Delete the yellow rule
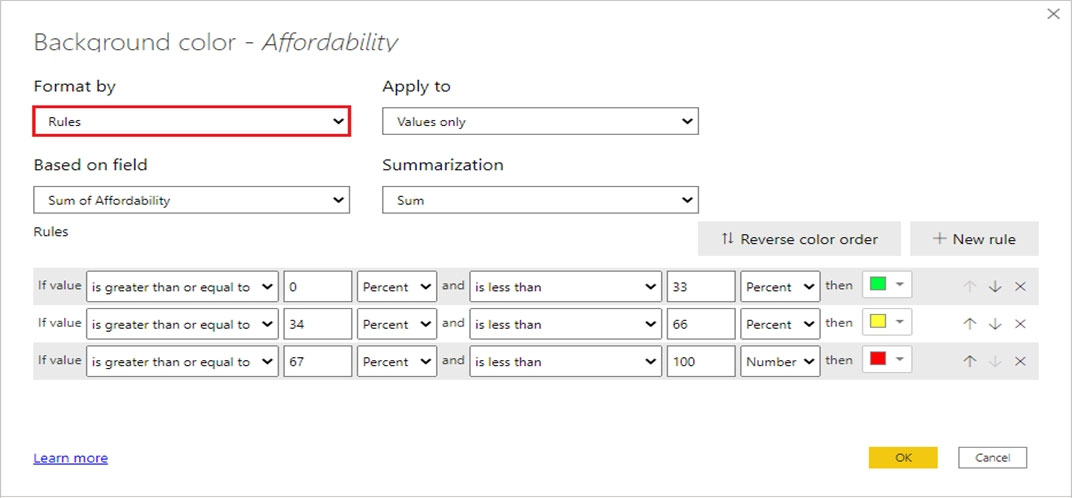The width and height of the screenshot is (1072, 498). (x=1020, y=324)
